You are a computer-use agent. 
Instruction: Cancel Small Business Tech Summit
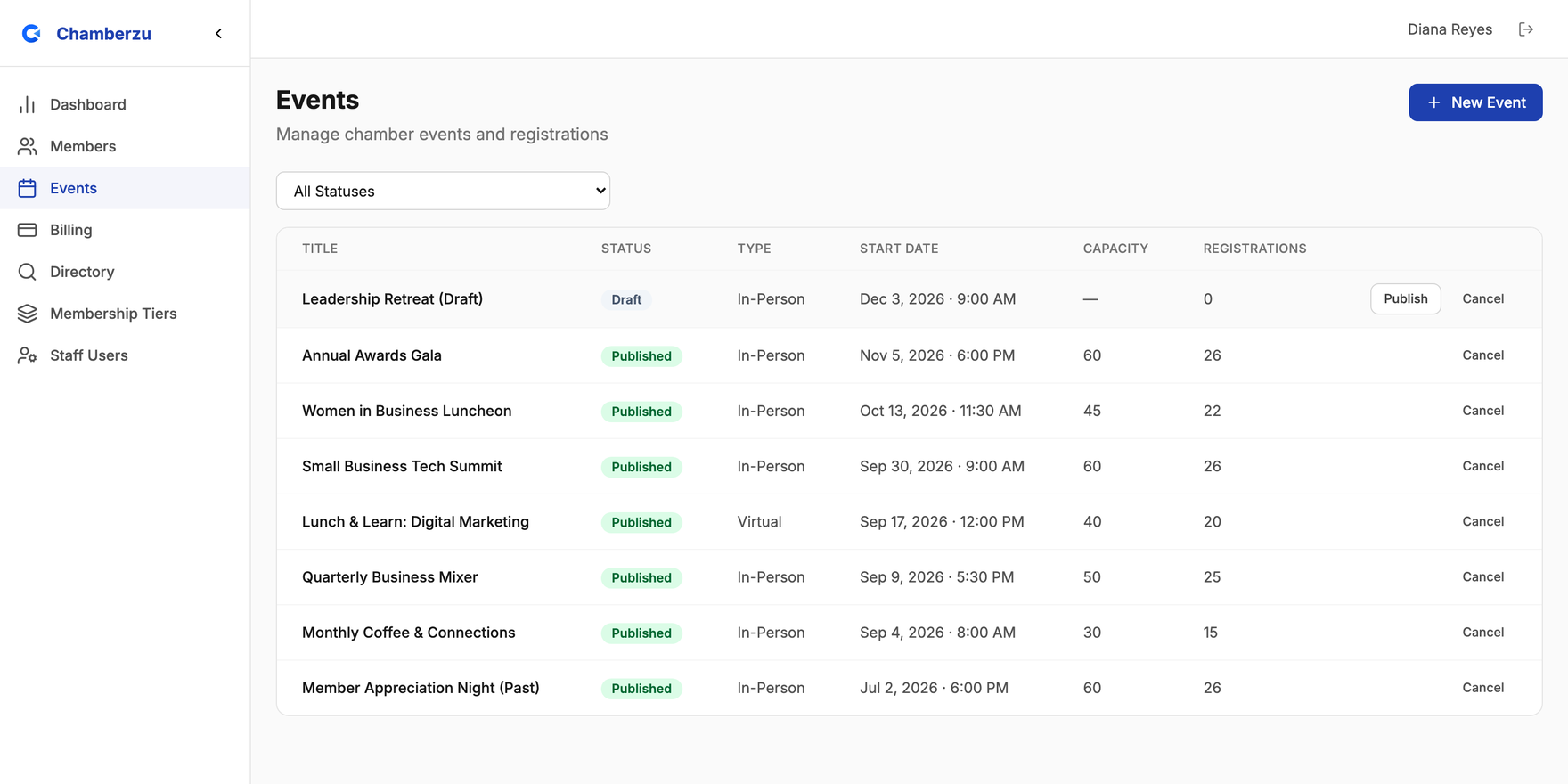pyautogui.click(x=1483, y=466)
